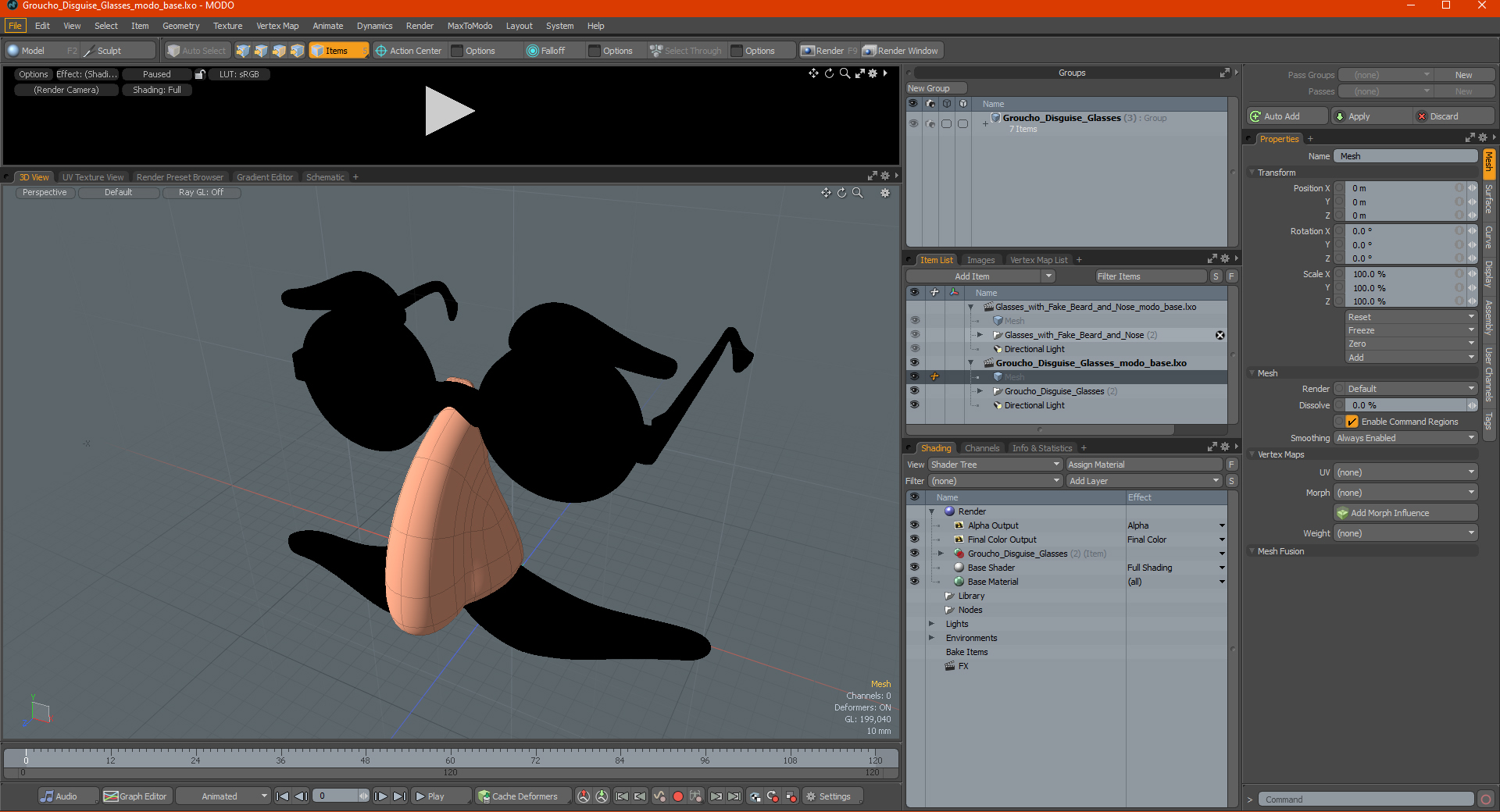Select Vertices selection mode icon
This screenshot has width=1500, height=812.
point(243,51)
